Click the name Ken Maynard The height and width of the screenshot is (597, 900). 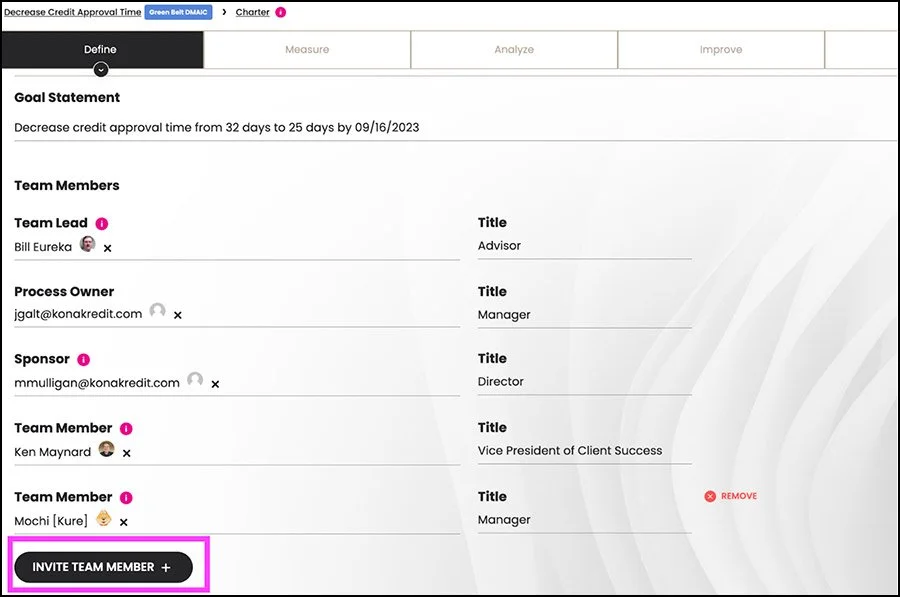(53, 452)
